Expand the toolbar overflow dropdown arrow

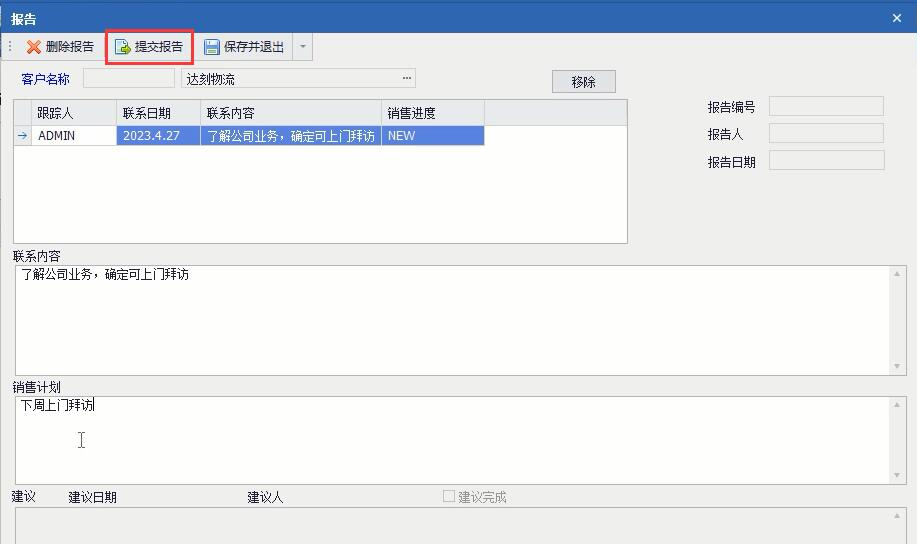pos(303,46)
